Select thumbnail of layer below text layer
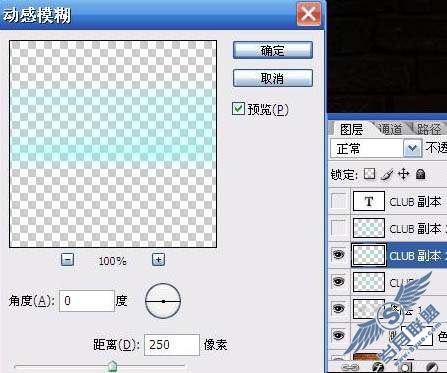 pyautogui.click(x=369, y=228)
